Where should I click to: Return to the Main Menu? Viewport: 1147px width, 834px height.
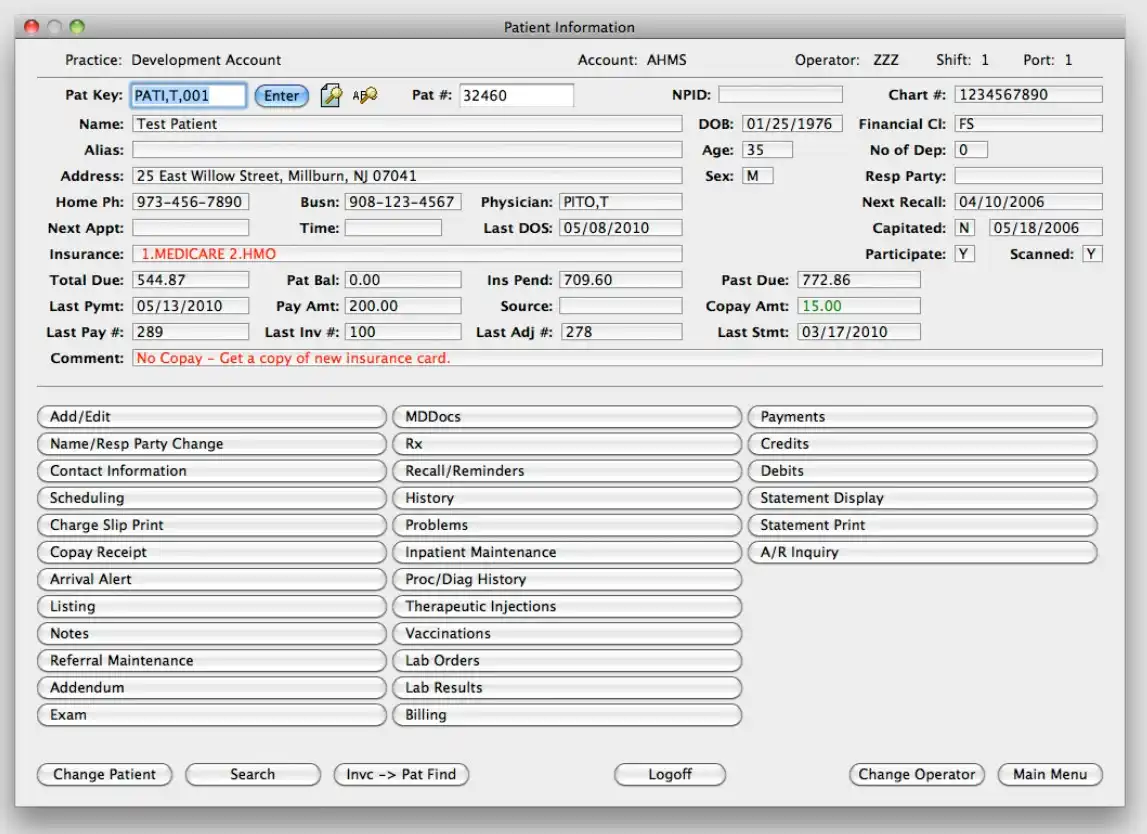tap(1049, 774)
